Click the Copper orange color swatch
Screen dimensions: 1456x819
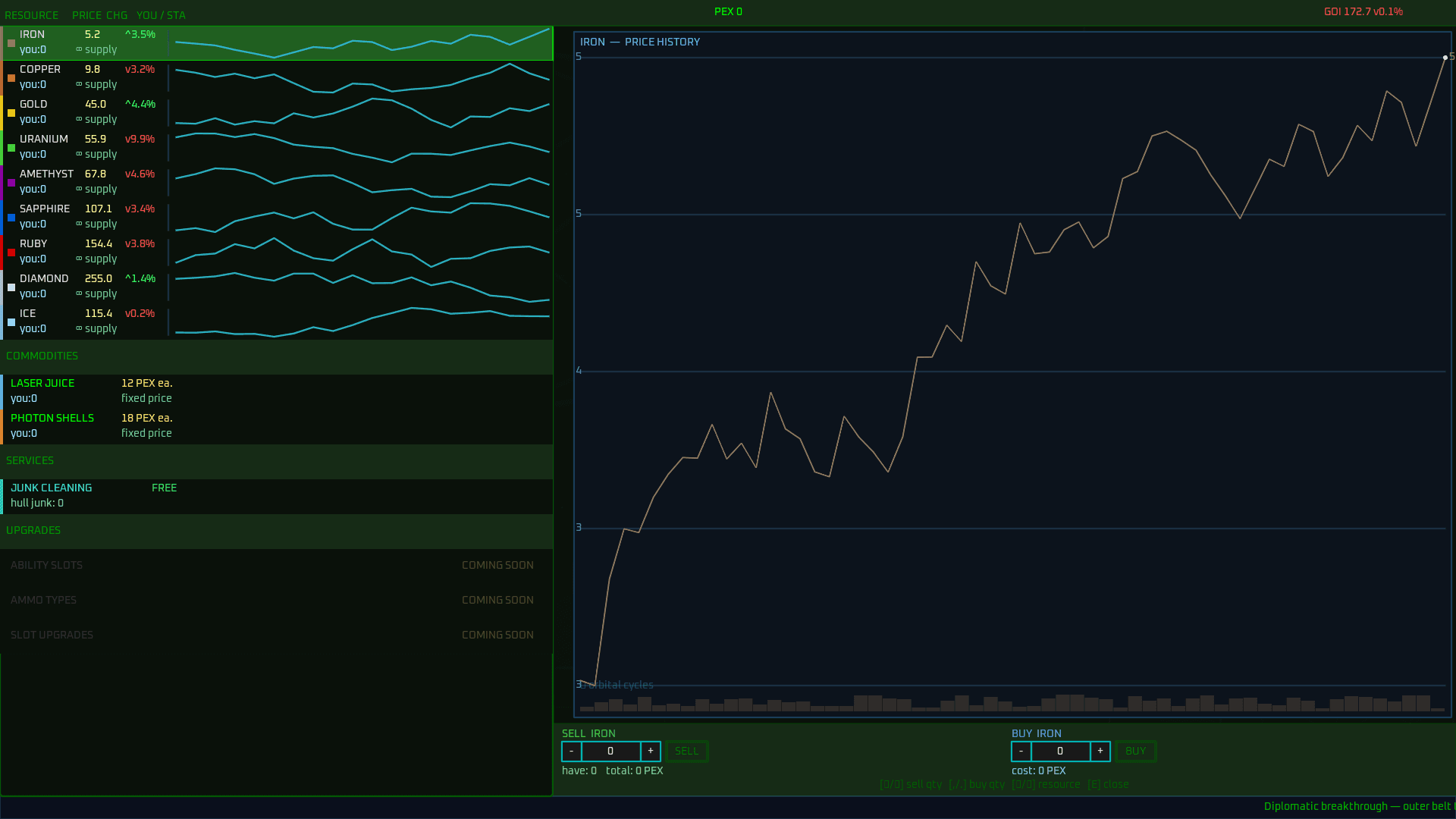(x=11, y=78)
